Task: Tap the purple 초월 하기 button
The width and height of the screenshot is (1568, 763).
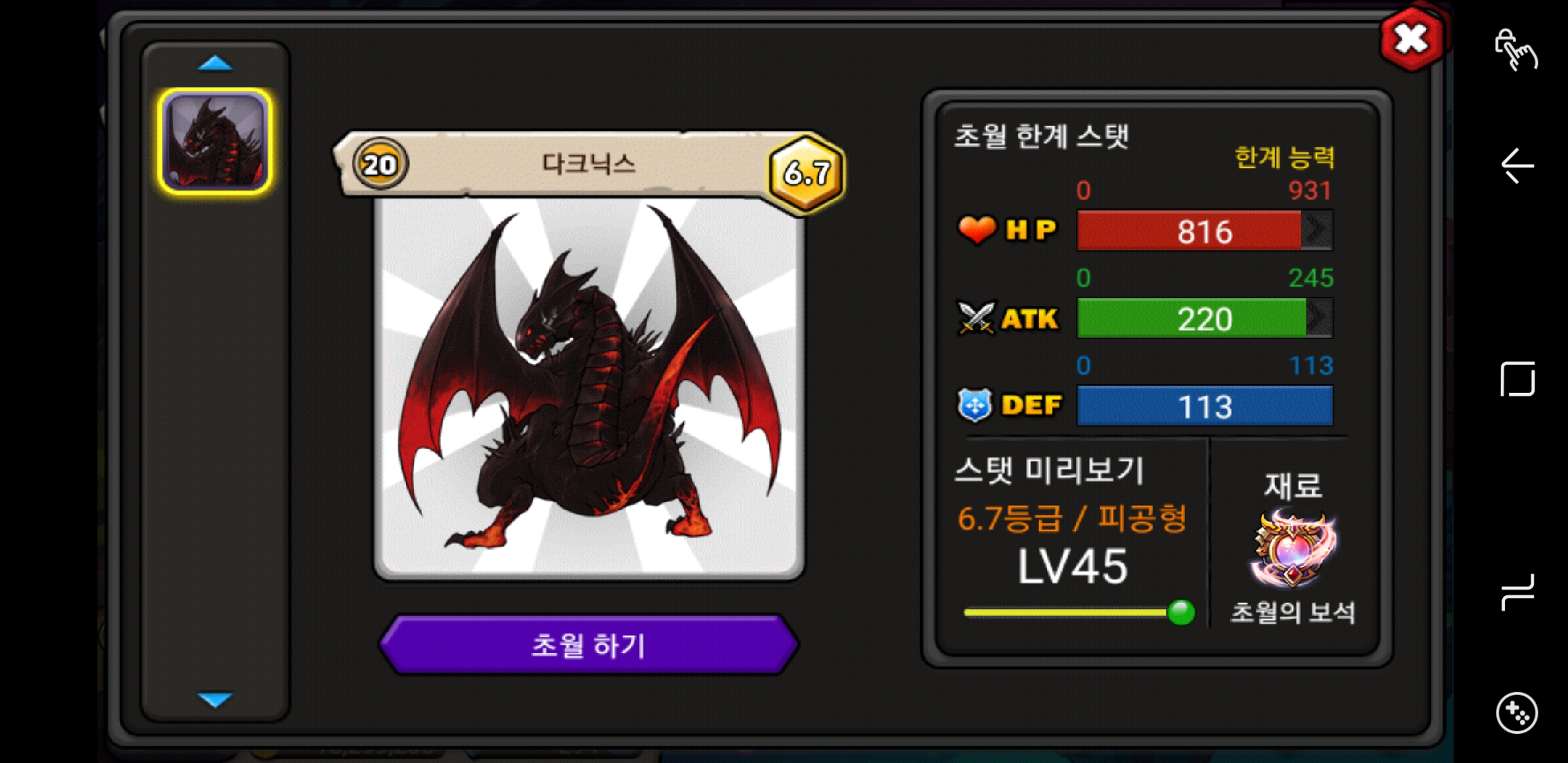Action: 588,645
